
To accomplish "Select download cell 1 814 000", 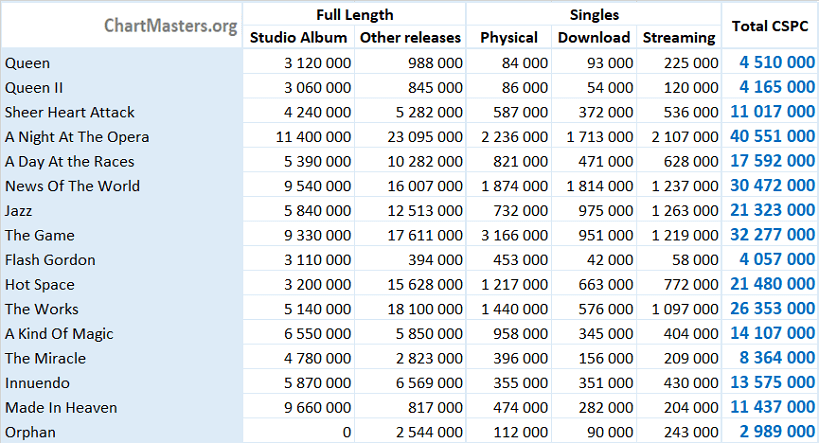I will 600,186.
